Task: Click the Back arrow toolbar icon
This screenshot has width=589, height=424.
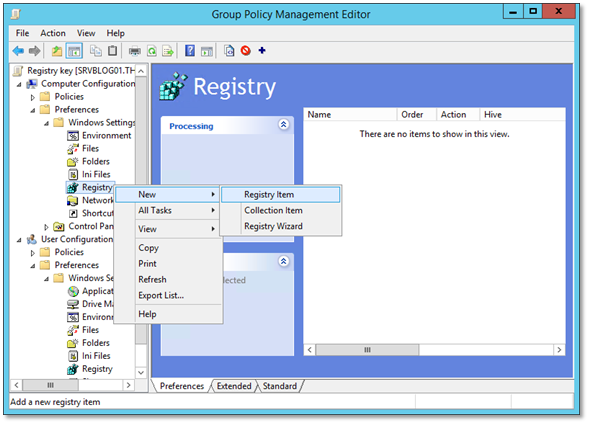Action: (x=18, y=50)
